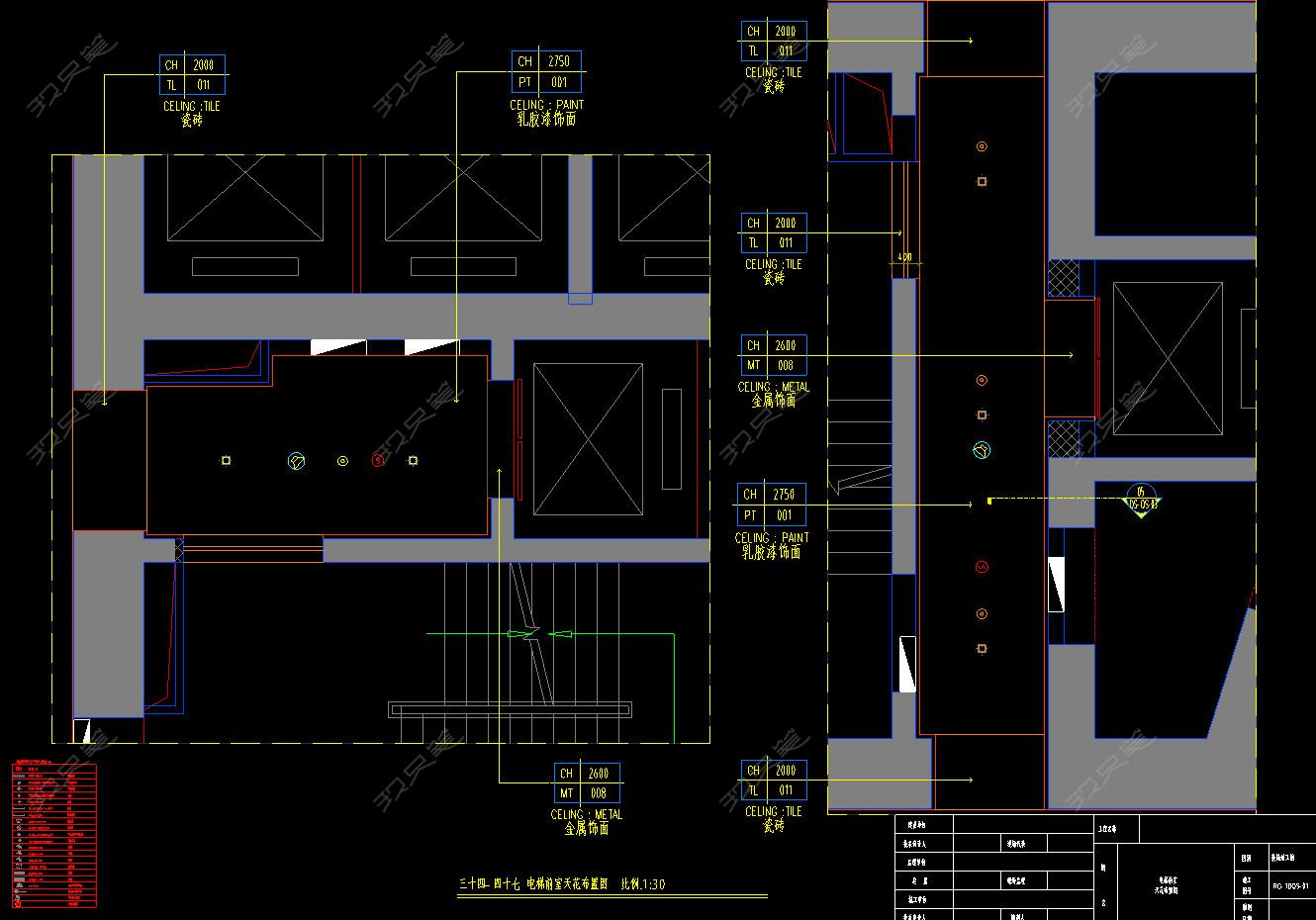
Task: Select the 400 dimension text in right plan
Action: click(904, 257)
